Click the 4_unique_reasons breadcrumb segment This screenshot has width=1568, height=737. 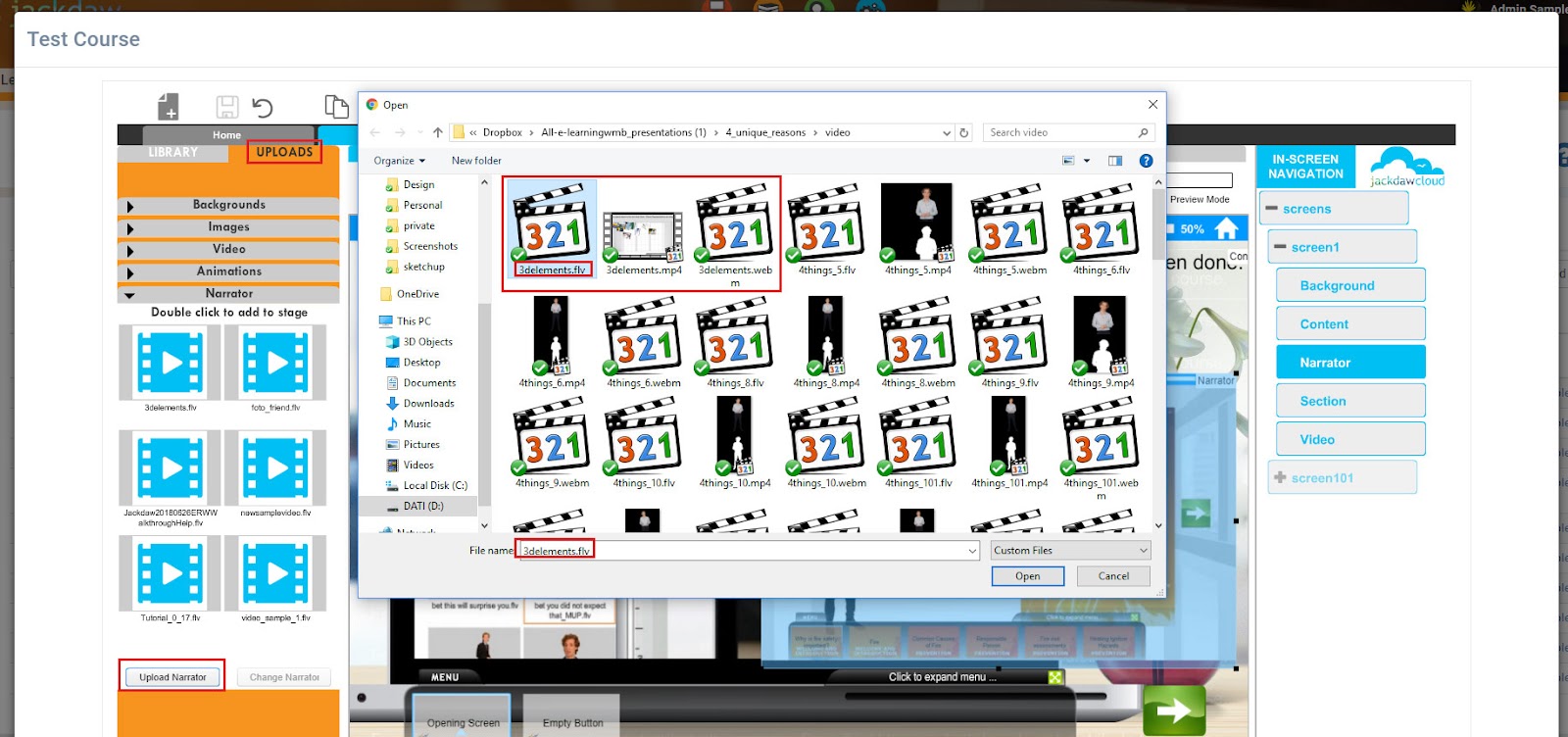point(765,132)
